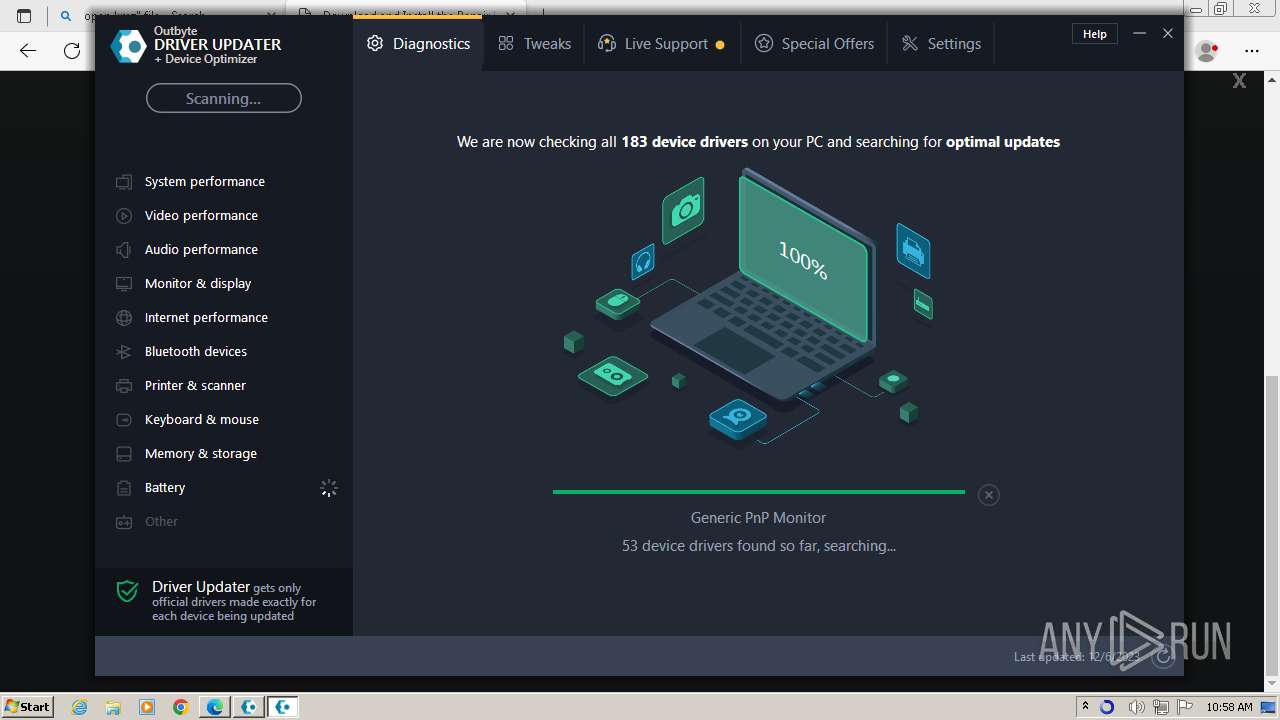Click the Battery category icon

124,488
